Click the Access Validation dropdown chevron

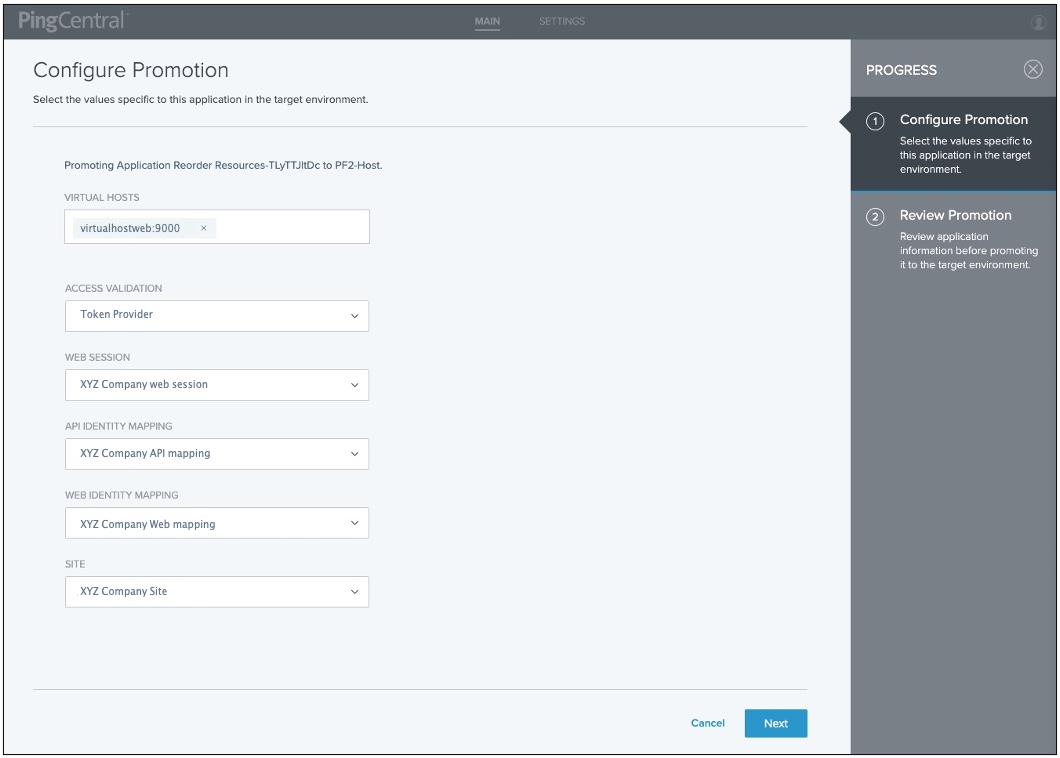point(352,315)
